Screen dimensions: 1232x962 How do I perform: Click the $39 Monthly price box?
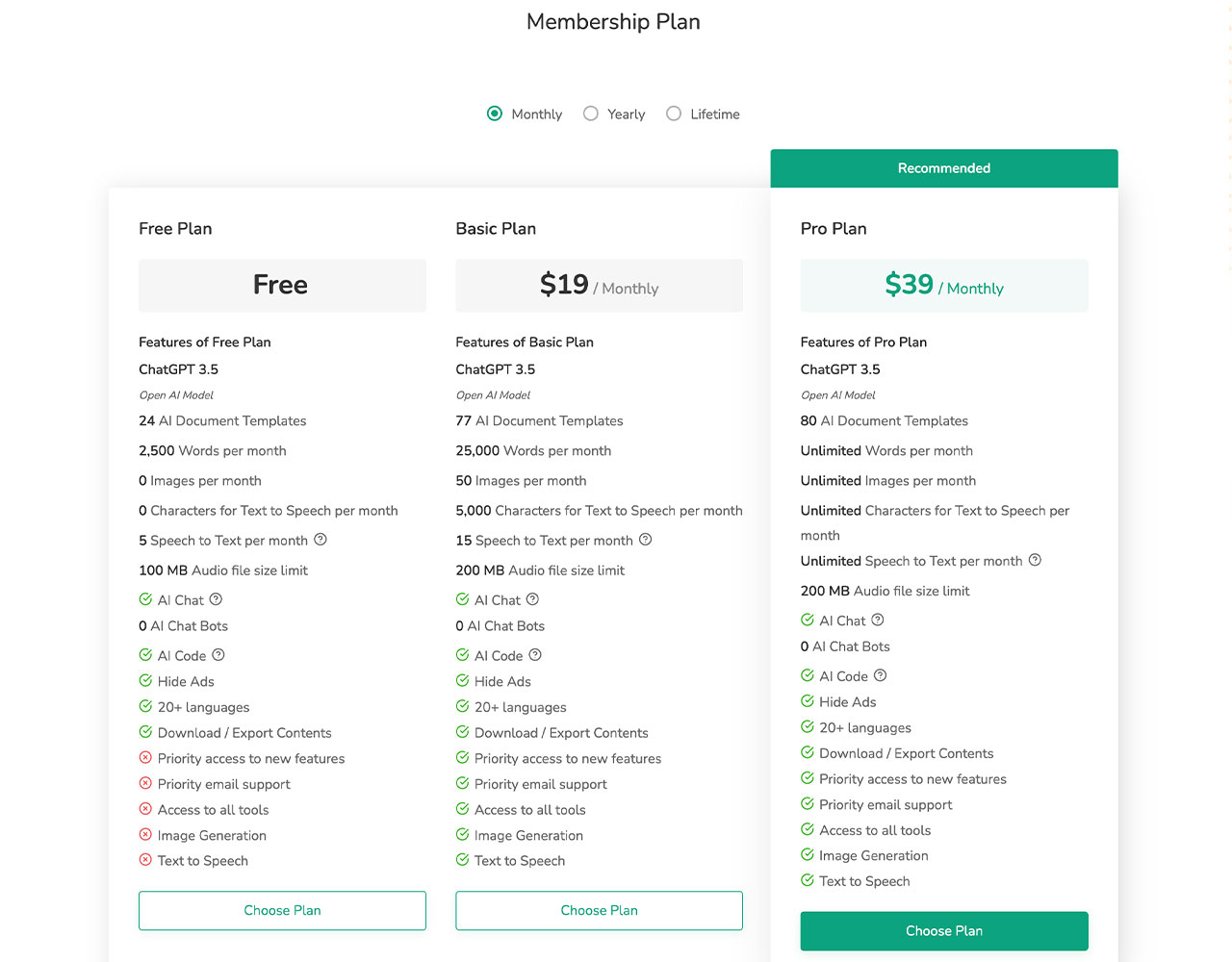944,286
